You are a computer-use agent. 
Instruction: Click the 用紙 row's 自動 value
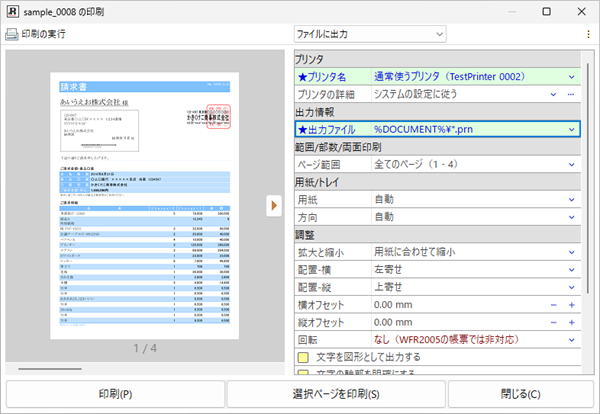pos(384,199)
